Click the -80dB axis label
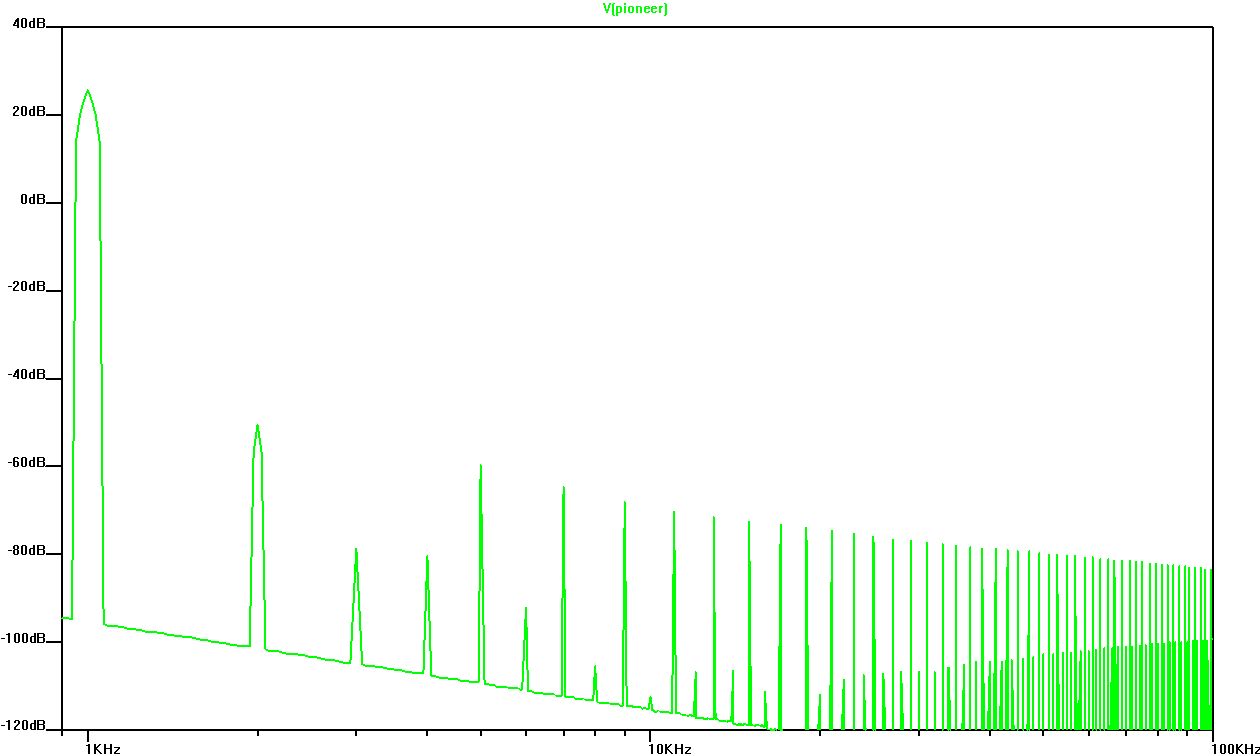 tap(26, 551)
